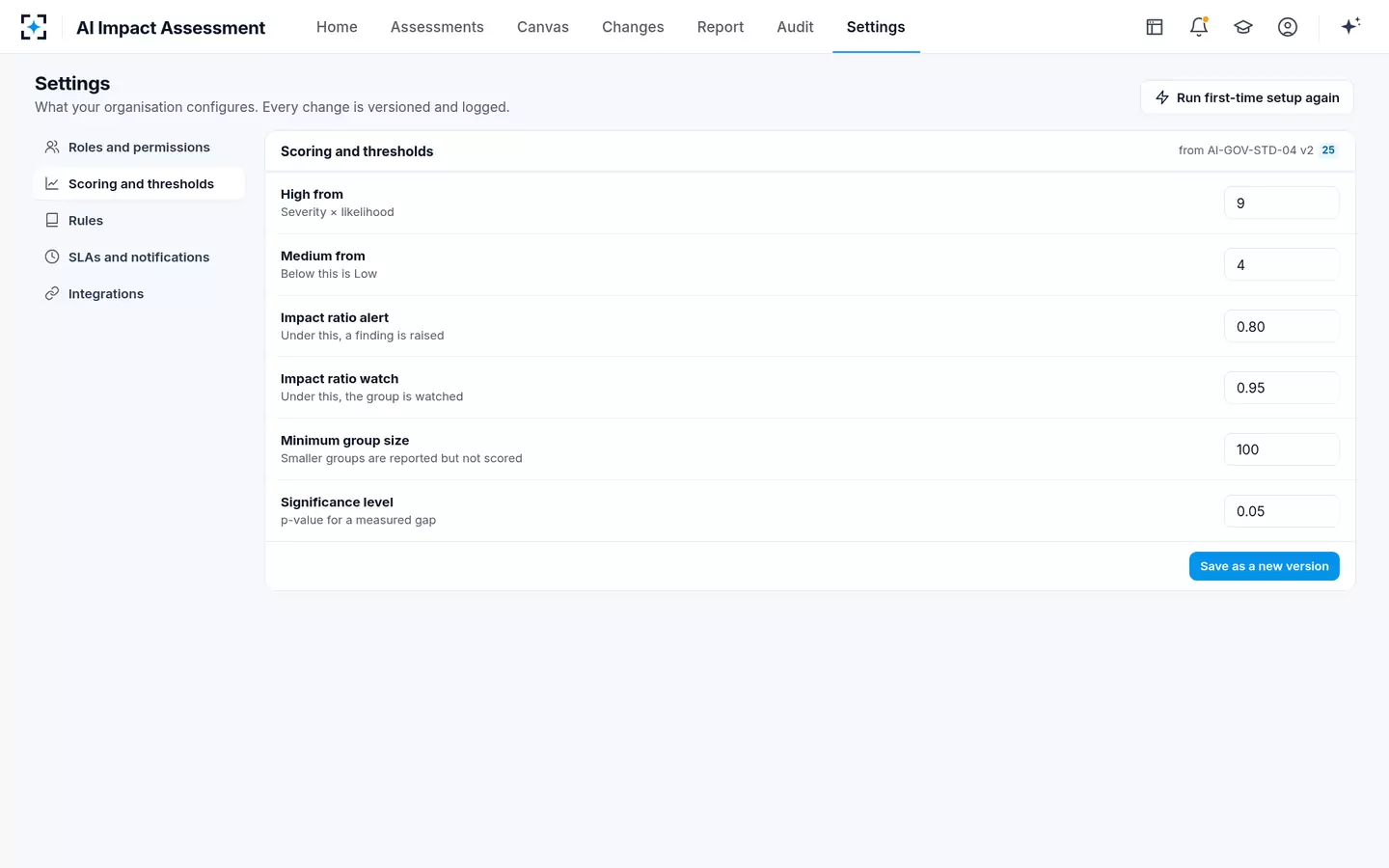Run first-time setup again
This screenshot has height=868, width=1389.
click(x=1246, y=97)
